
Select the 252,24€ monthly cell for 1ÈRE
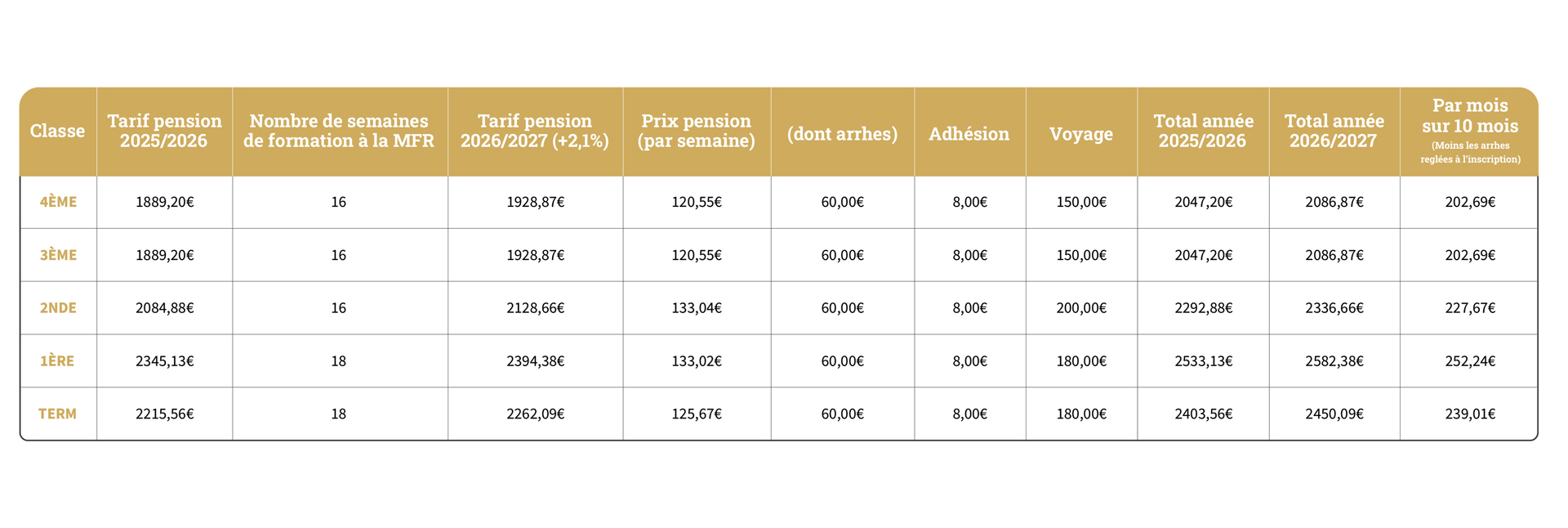[1470, 360]
